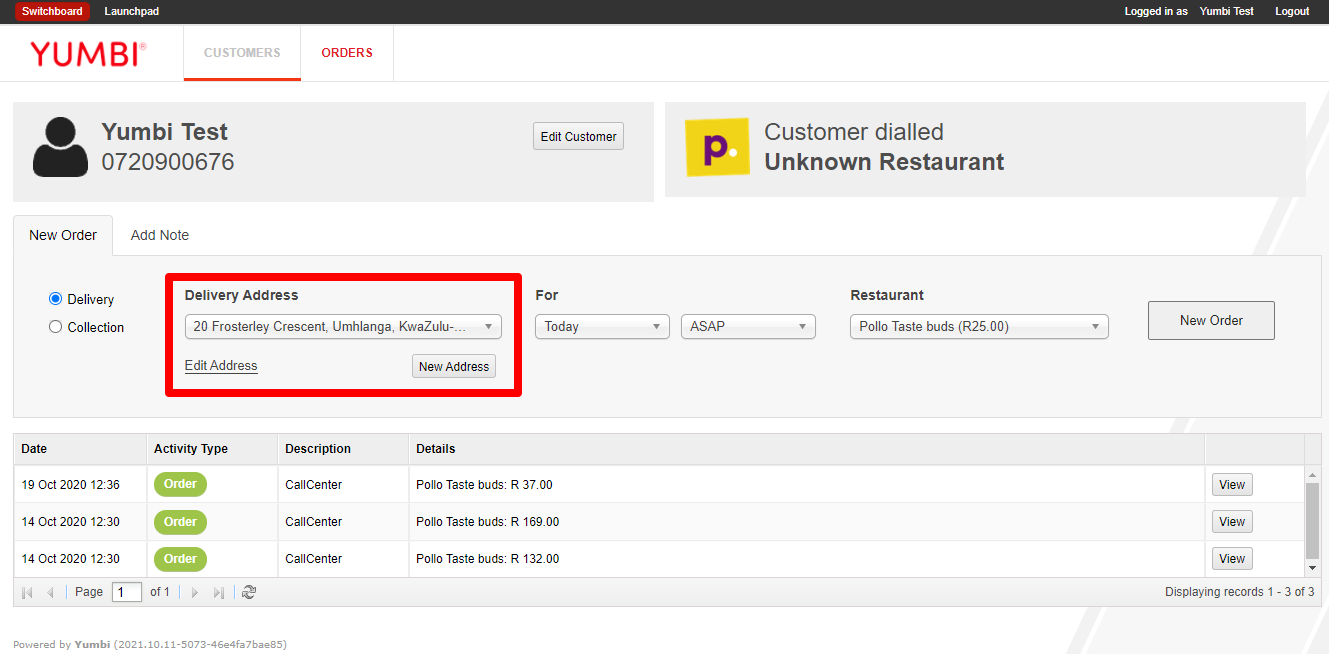The image size is (1329, 654).
Task: Click the Edit Address link
Action: (221, 366)
